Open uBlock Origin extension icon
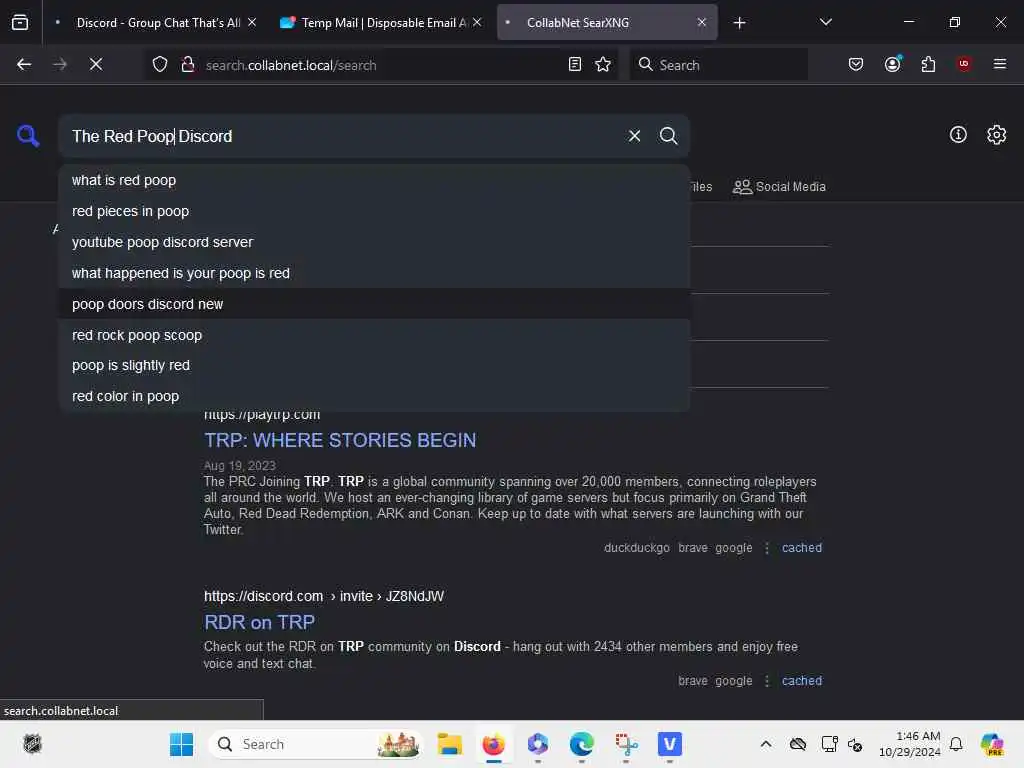Viewport: 1024px width, 768px height. 963,64
